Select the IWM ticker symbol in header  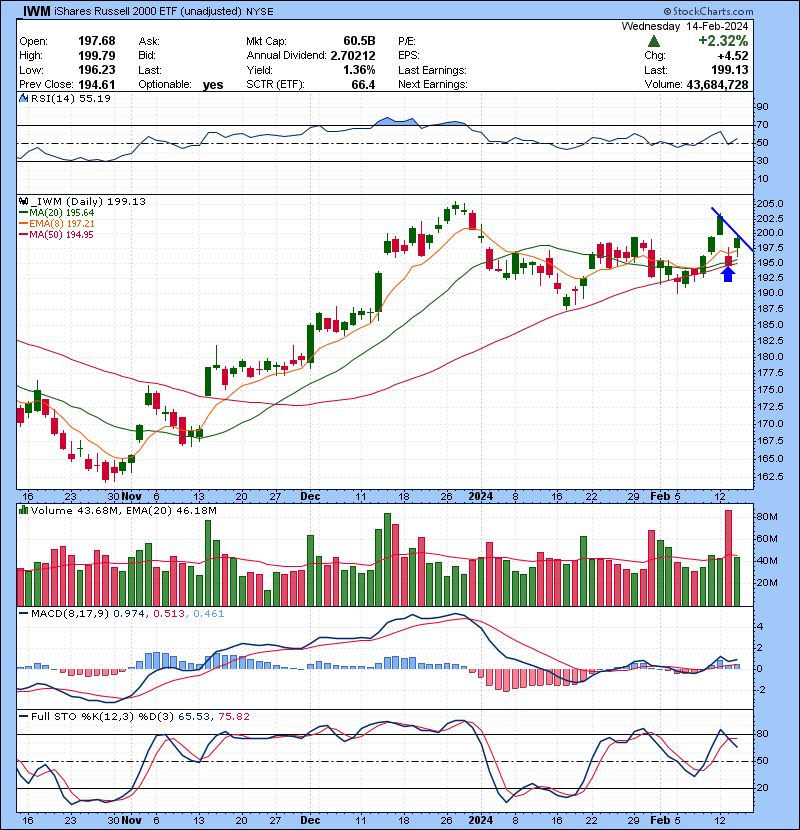coord(37,11)
